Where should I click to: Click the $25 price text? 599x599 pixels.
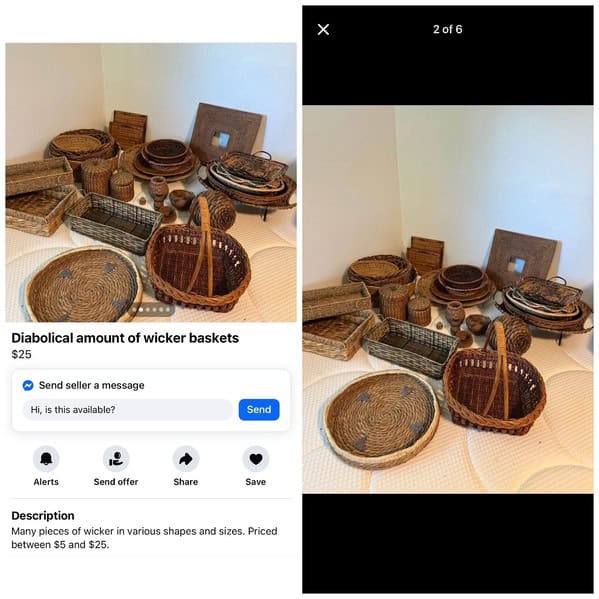pyautogui.click(x=21, y=355)
